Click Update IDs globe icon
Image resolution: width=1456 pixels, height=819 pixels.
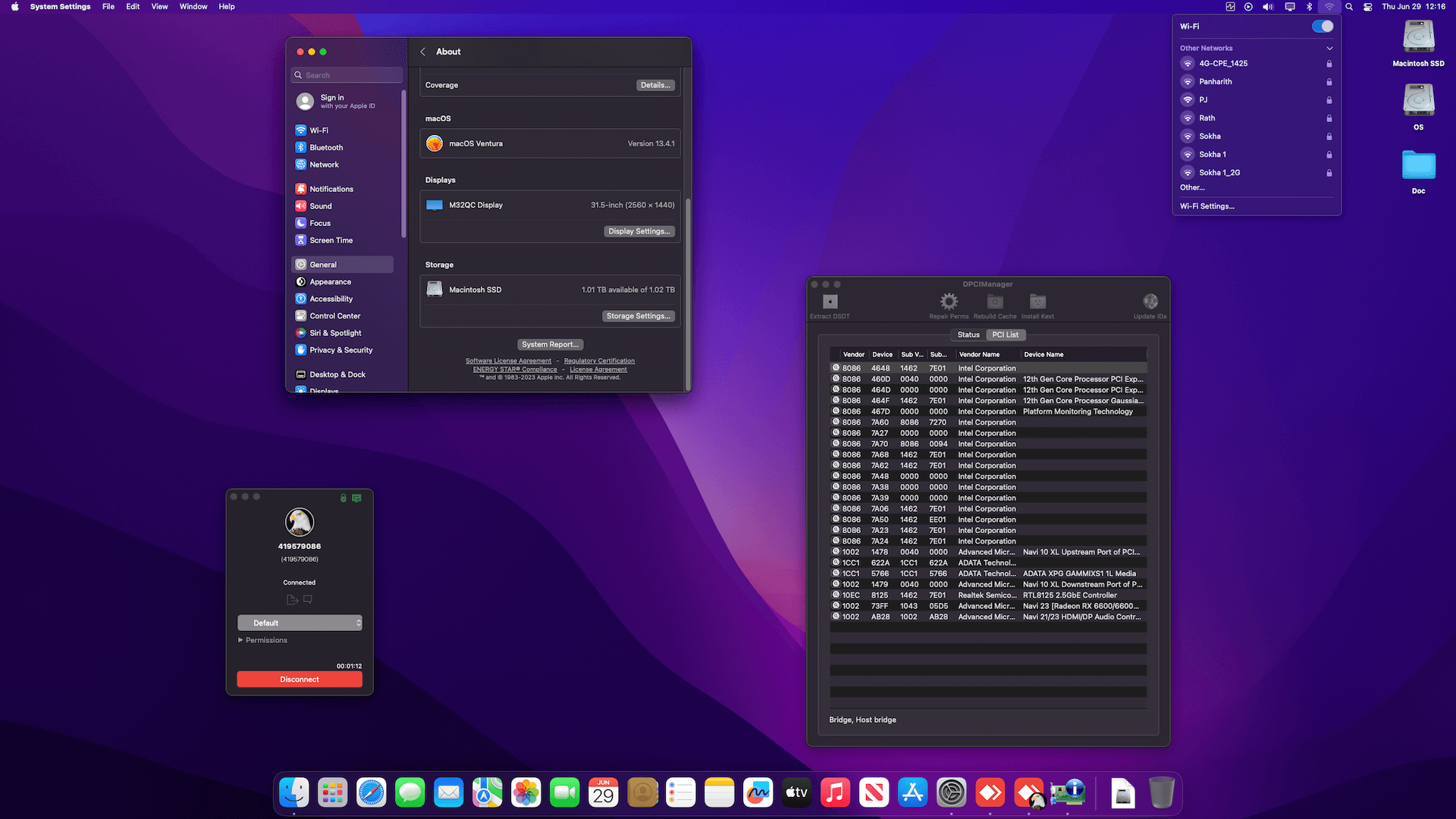pyautogui.click(x=1150, y=302)
